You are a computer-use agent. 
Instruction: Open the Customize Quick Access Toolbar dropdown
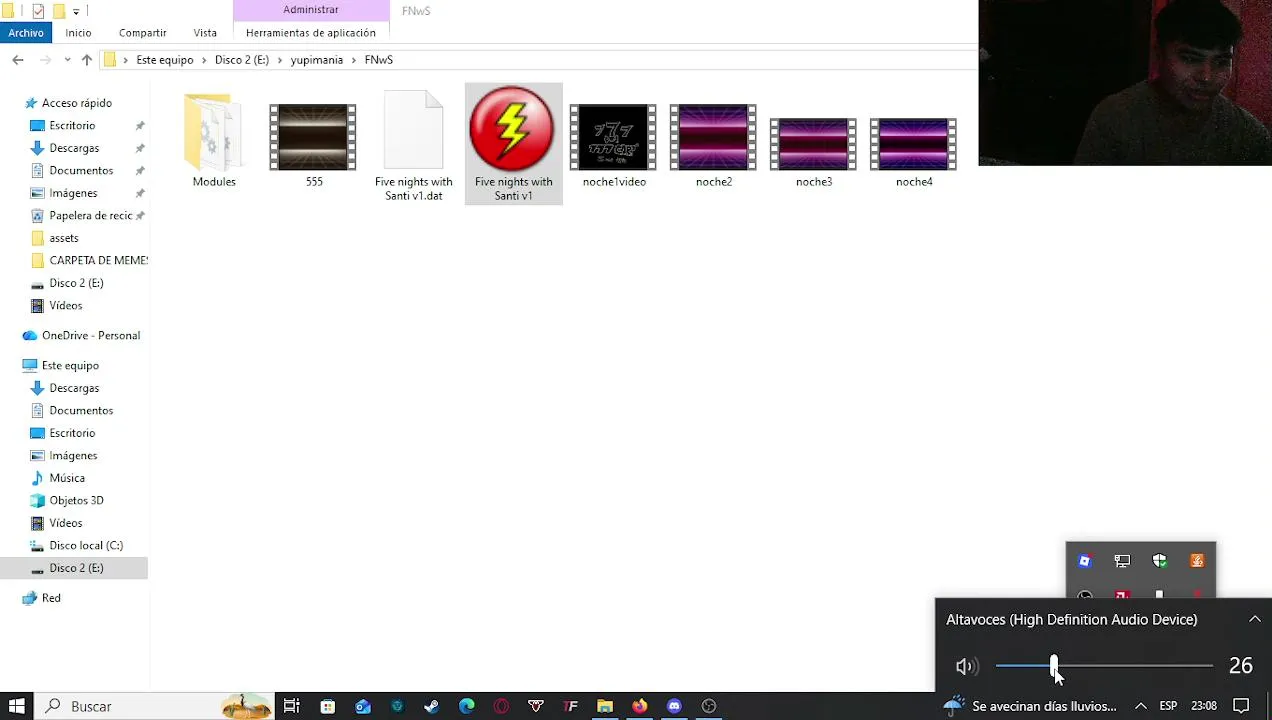tap(76, 11)
